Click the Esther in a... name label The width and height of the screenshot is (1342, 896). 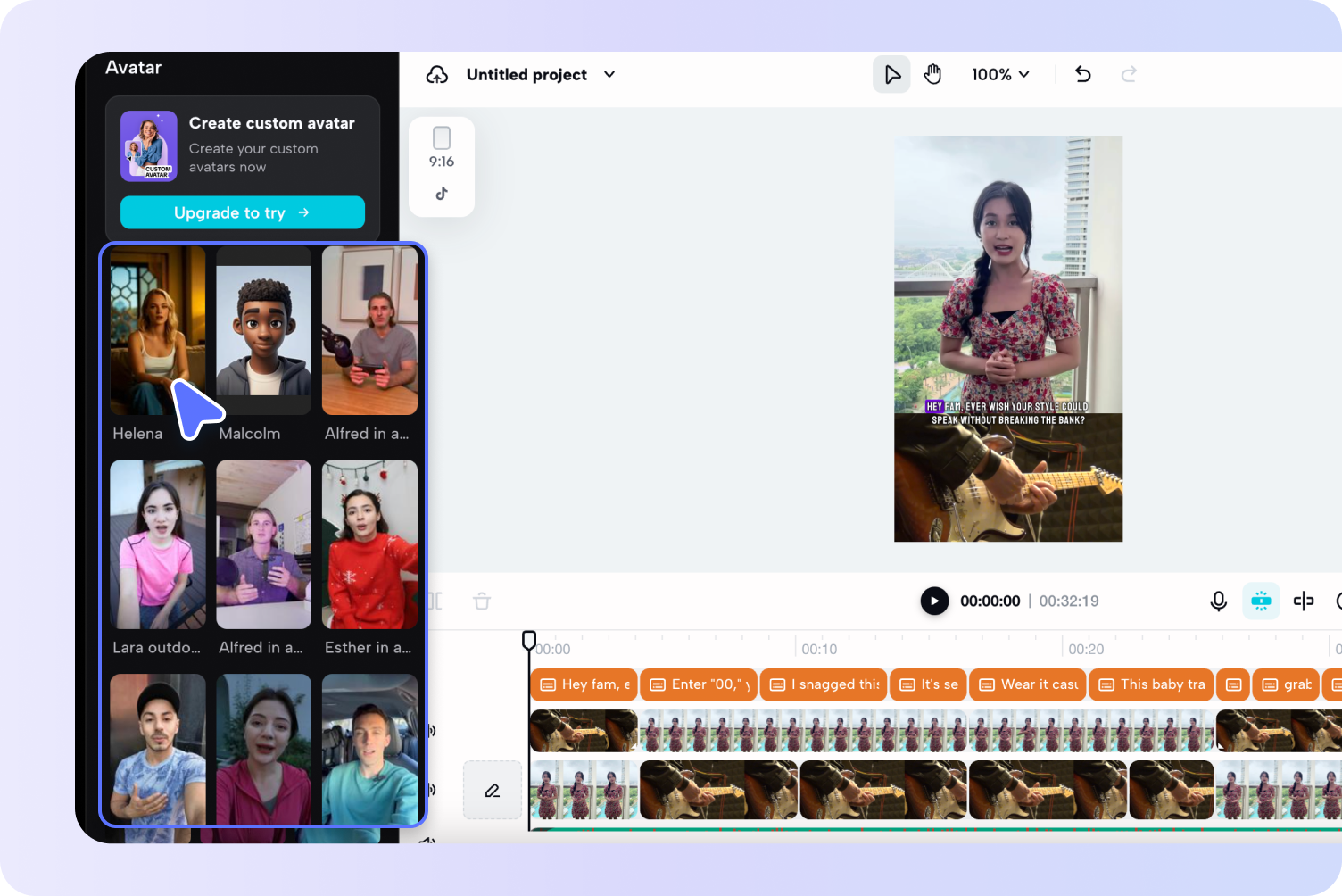click(368, 648)
